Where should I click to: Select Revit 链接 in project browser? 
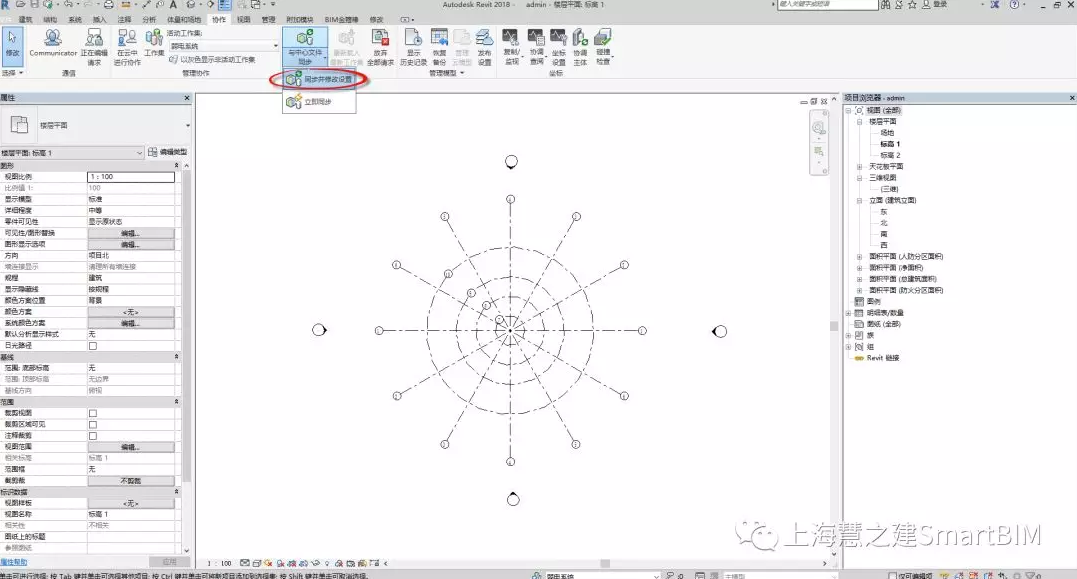883,358
